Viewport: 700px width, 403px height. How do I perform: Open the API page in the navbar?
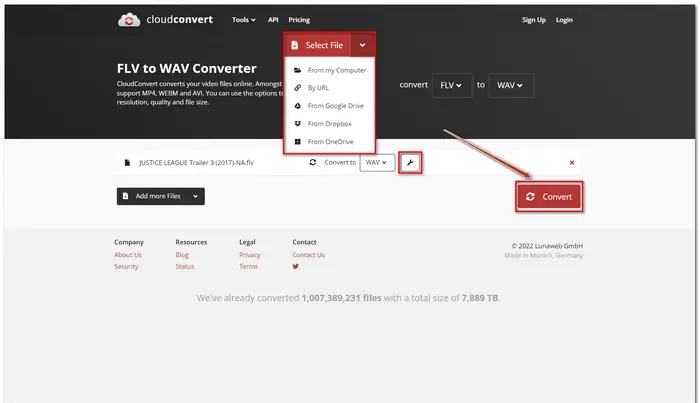273,20
